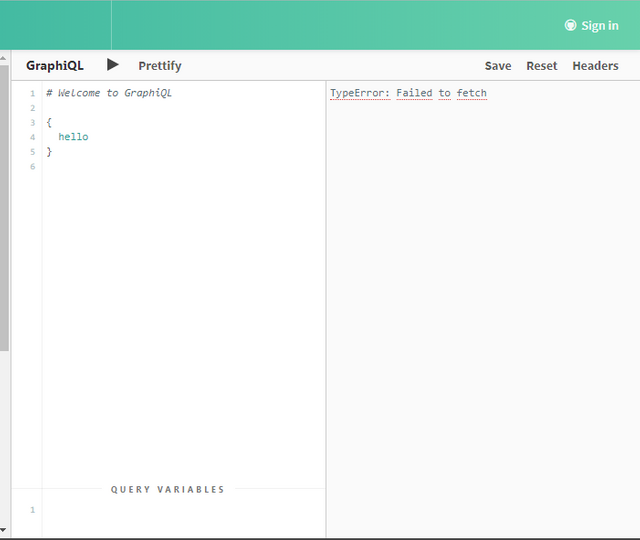Click the GitHub icon beside Sign in

pos(570,25)
